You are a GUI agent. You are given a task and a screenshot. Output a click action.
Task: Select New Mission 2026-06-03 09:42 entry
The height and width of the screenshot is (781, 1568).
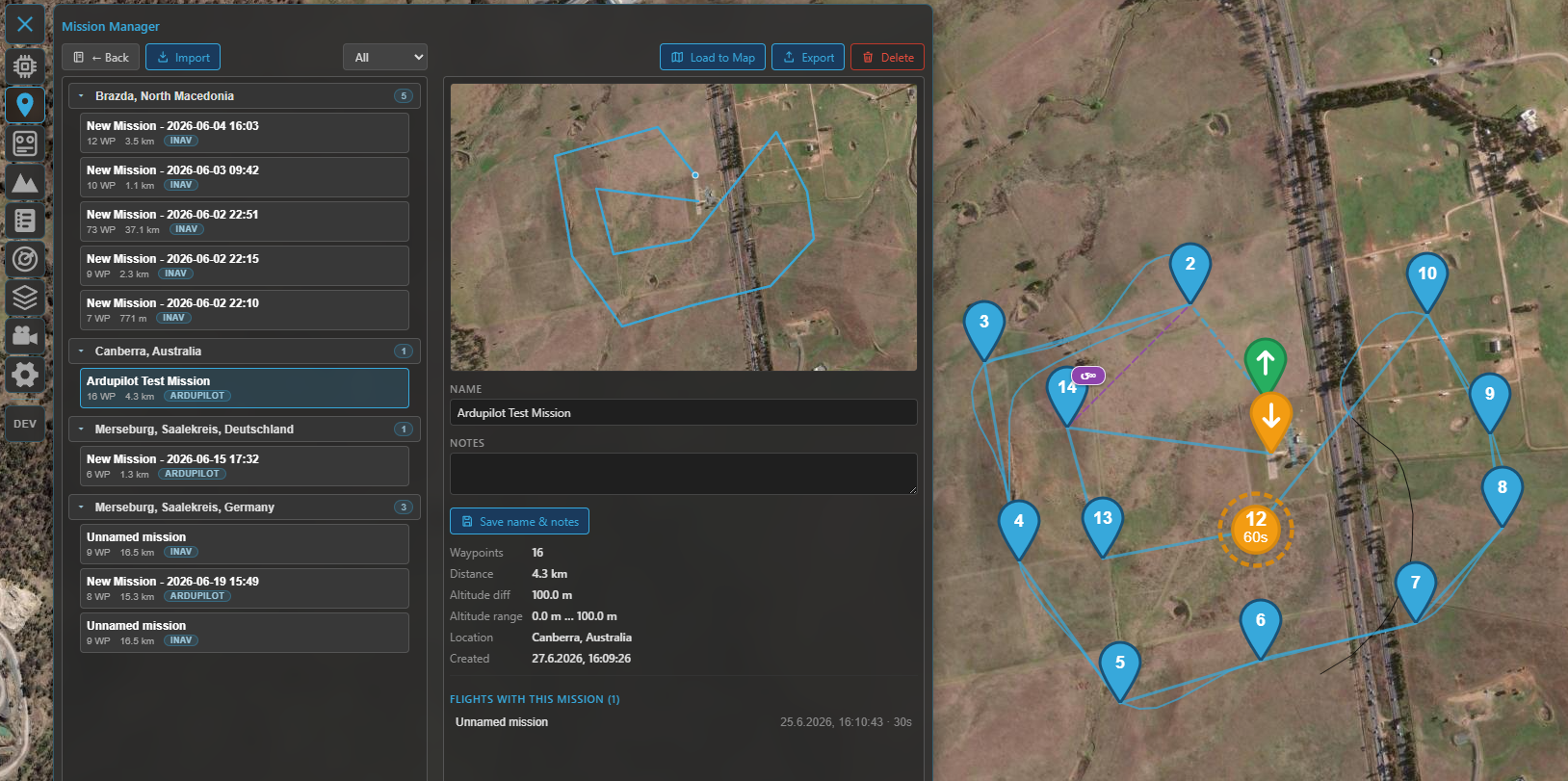tap(245, 177)
